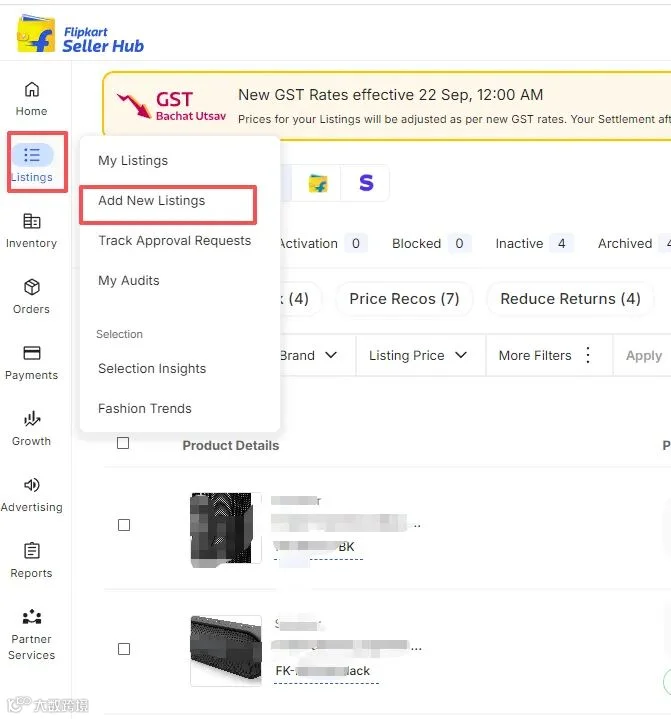This screenshot has width=671, height=719.
Task: Switch to the Blocked listings tab
Action: click(430, 243)
